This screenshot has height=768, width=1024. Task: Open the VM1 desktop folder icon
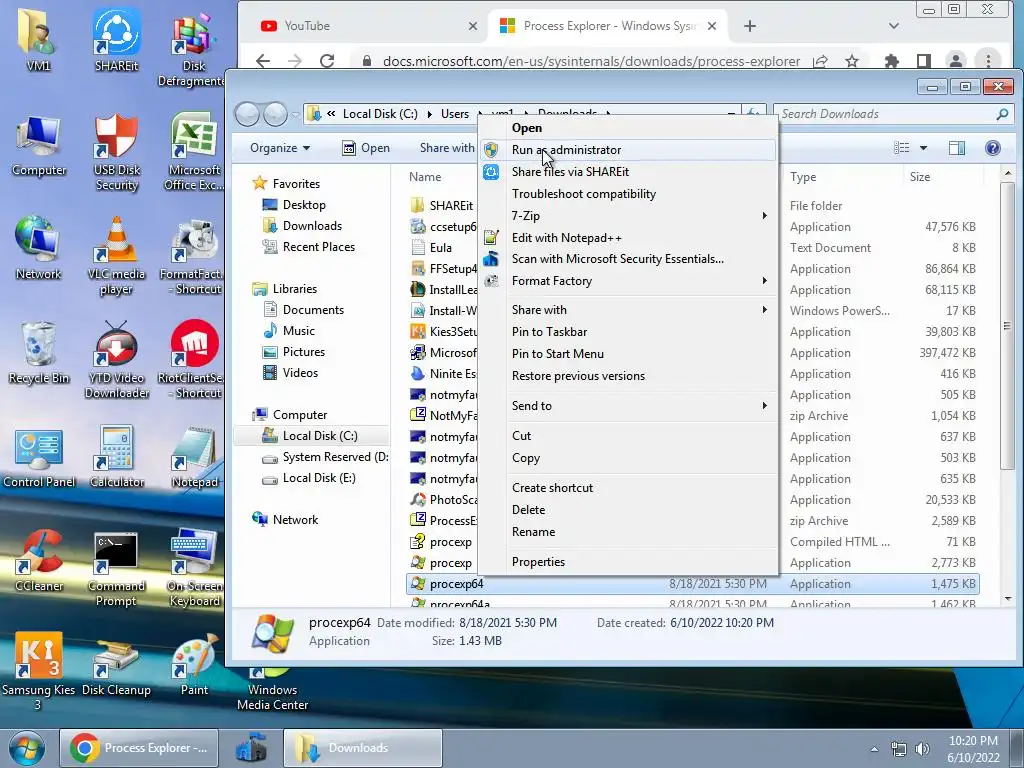[x=38, y=40]
